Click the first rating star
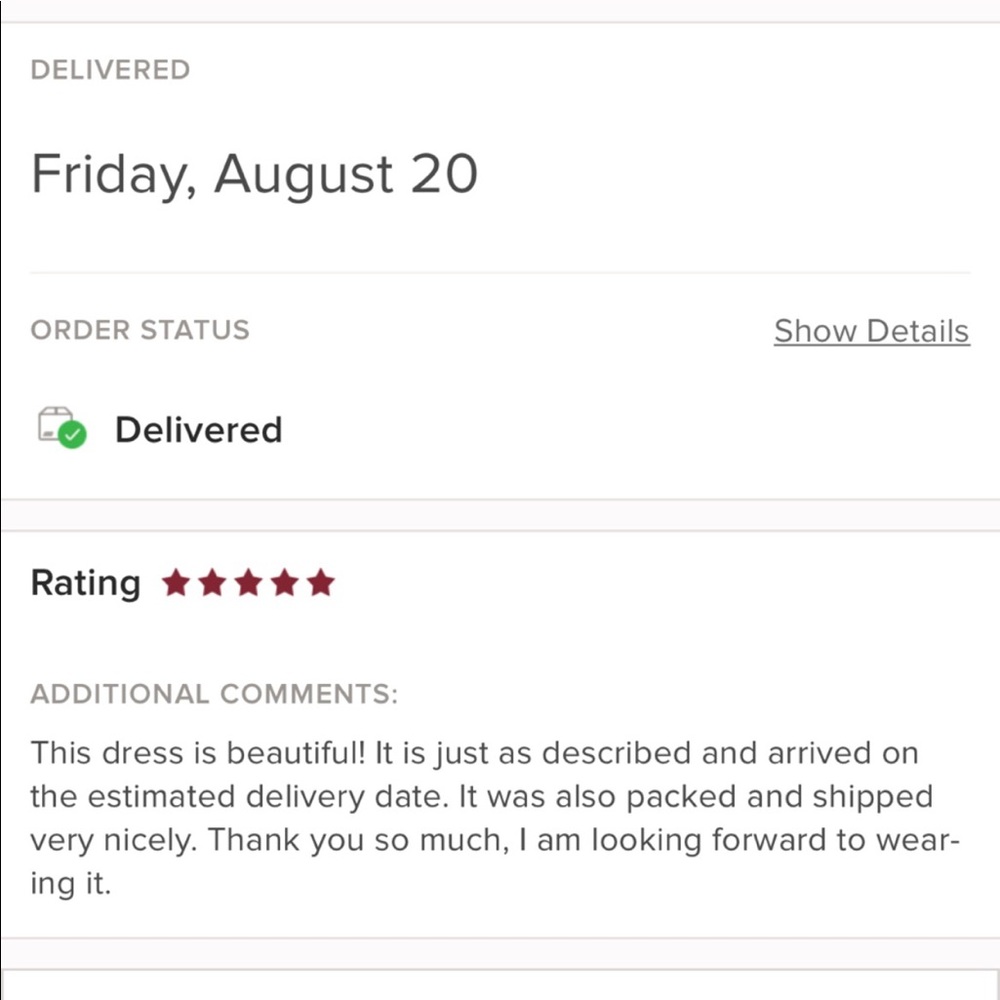 coord(176,583)
